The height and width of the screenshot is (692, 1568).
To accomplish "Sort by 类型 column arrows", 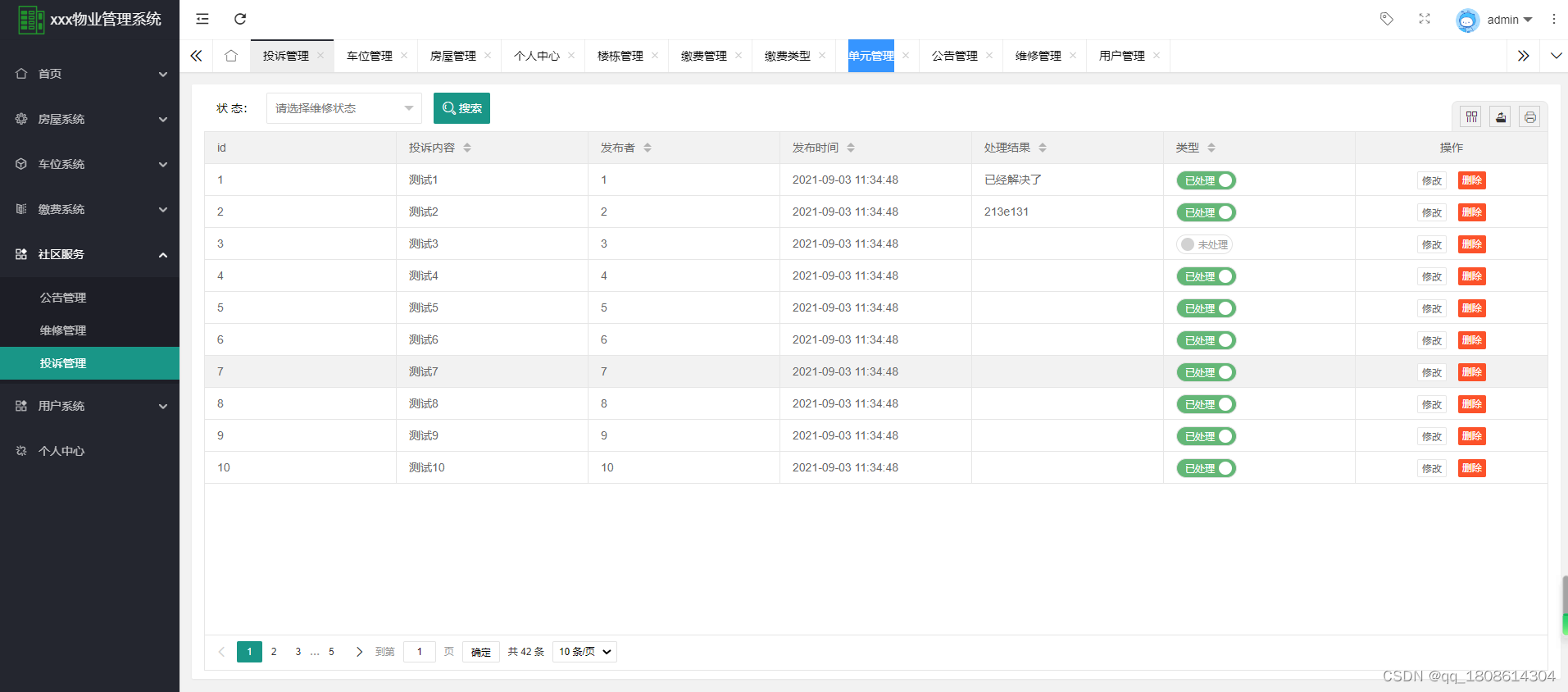I will click(1211, 148).
